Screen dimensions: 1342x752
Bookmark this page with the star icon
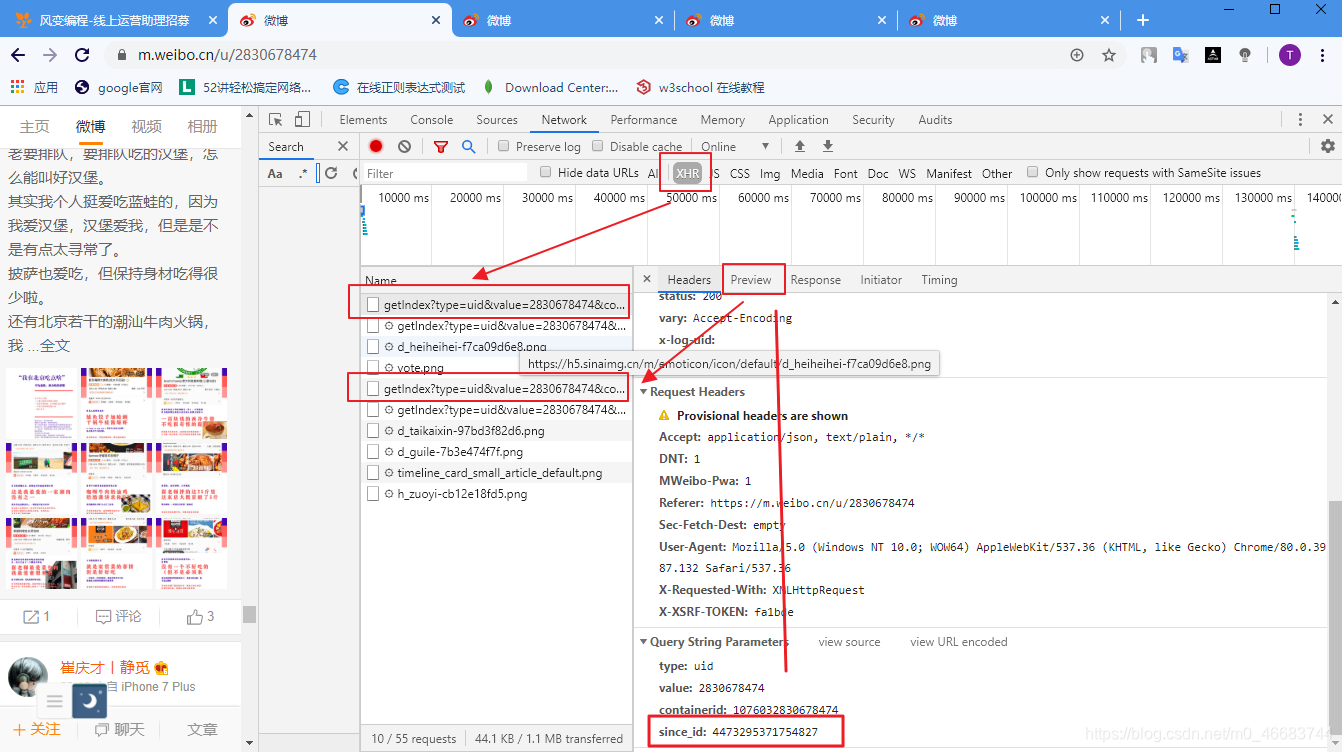click(1108, 55)
